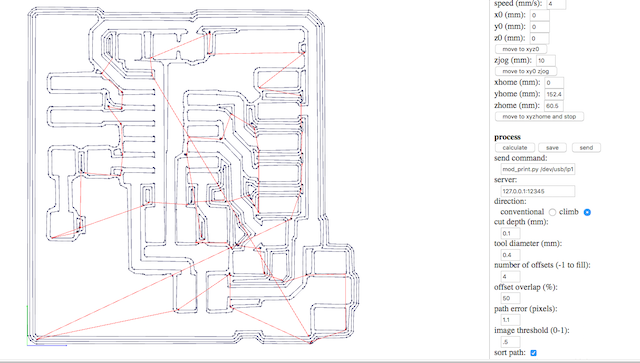Click the tool diameter (mm) input field
640x363 pixels.
point(511,255)
